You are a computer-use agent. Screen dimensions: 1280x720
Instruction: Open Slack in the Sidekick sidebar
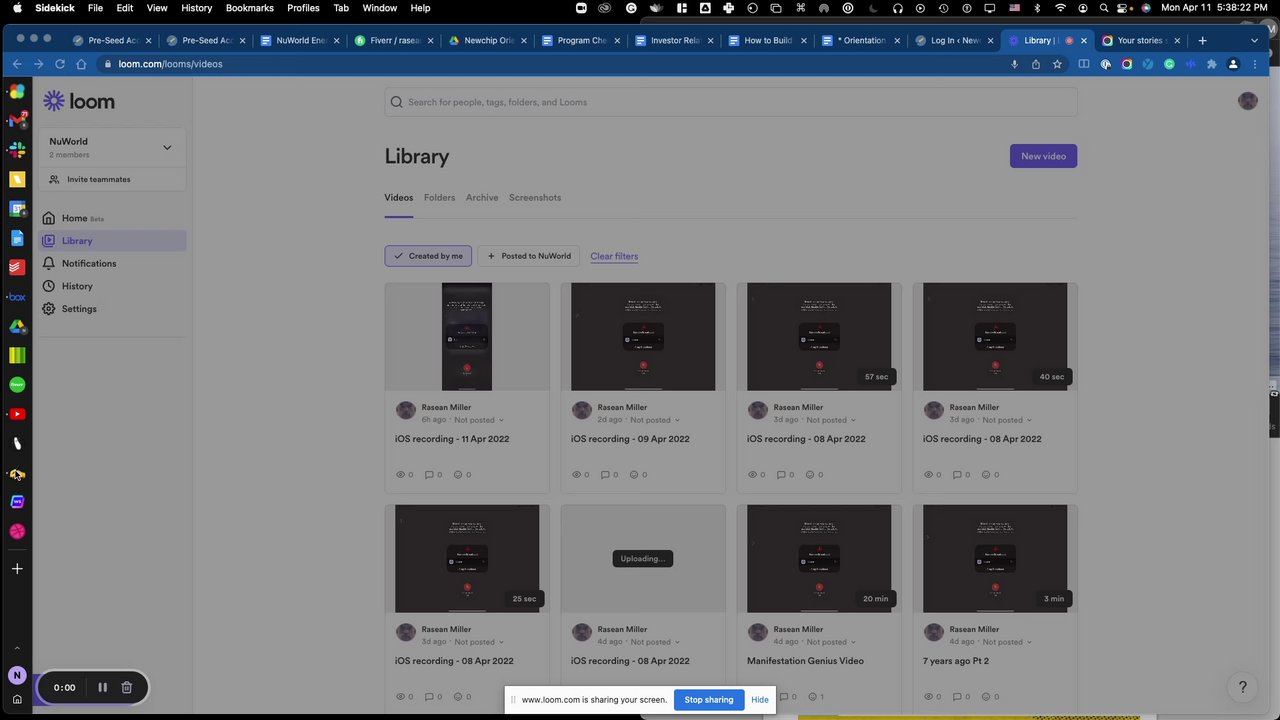point(17,150)
